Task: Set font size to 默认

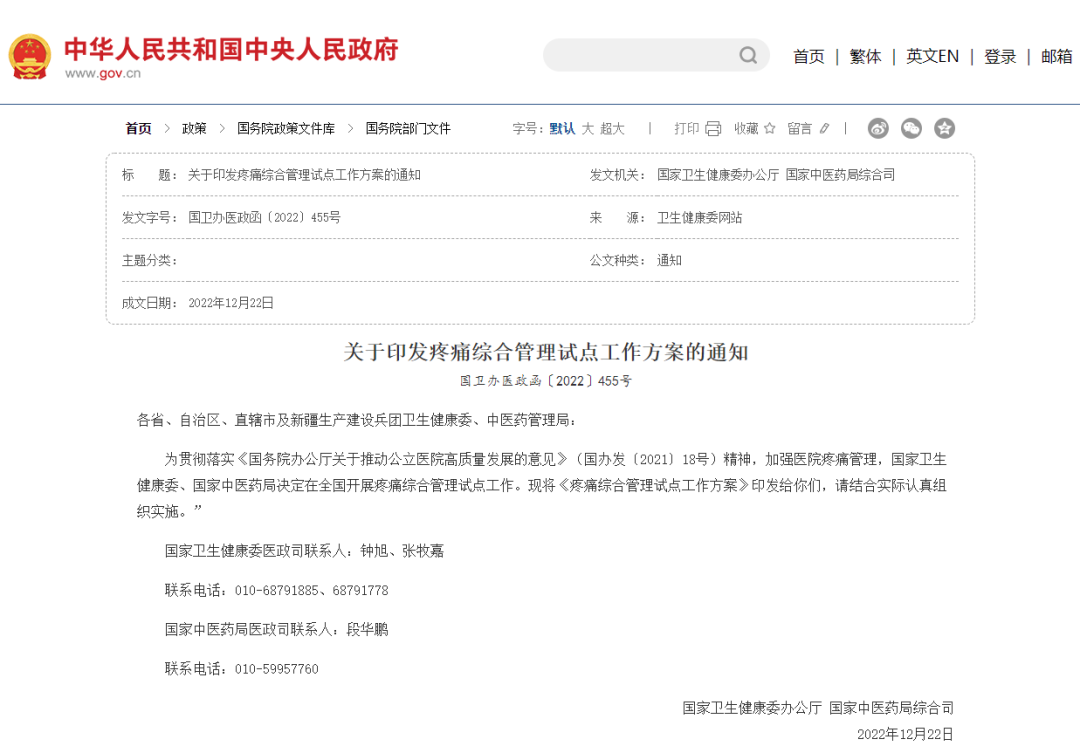Action: click(562, 128)
